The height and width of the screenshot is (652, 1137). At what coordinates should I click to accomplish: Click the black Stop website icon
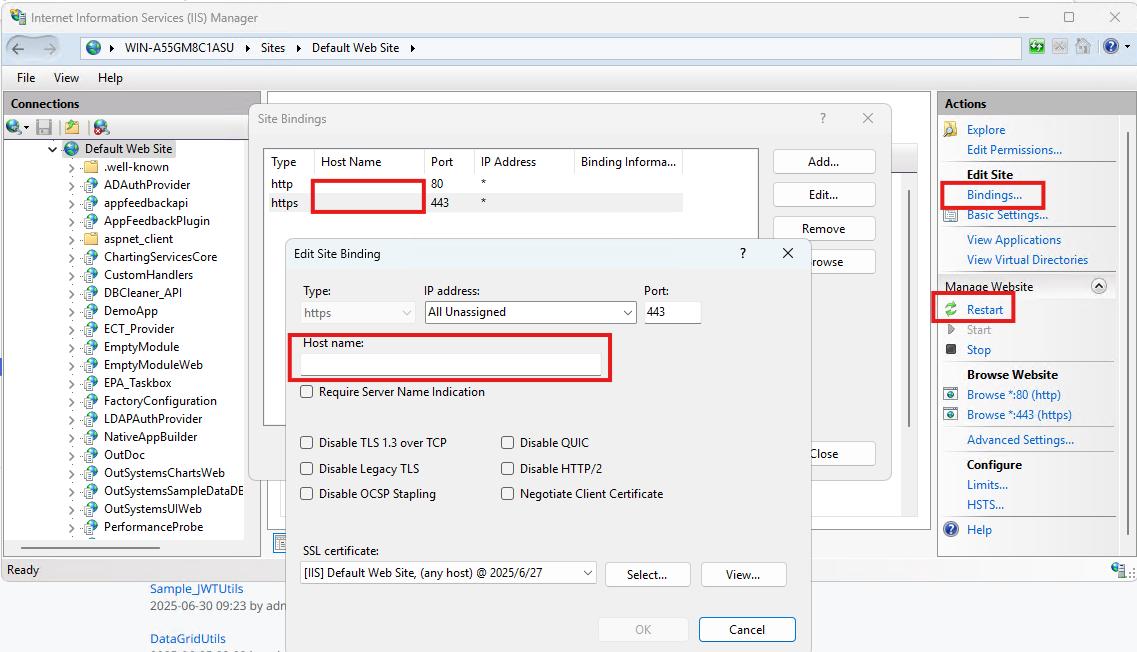951,349
